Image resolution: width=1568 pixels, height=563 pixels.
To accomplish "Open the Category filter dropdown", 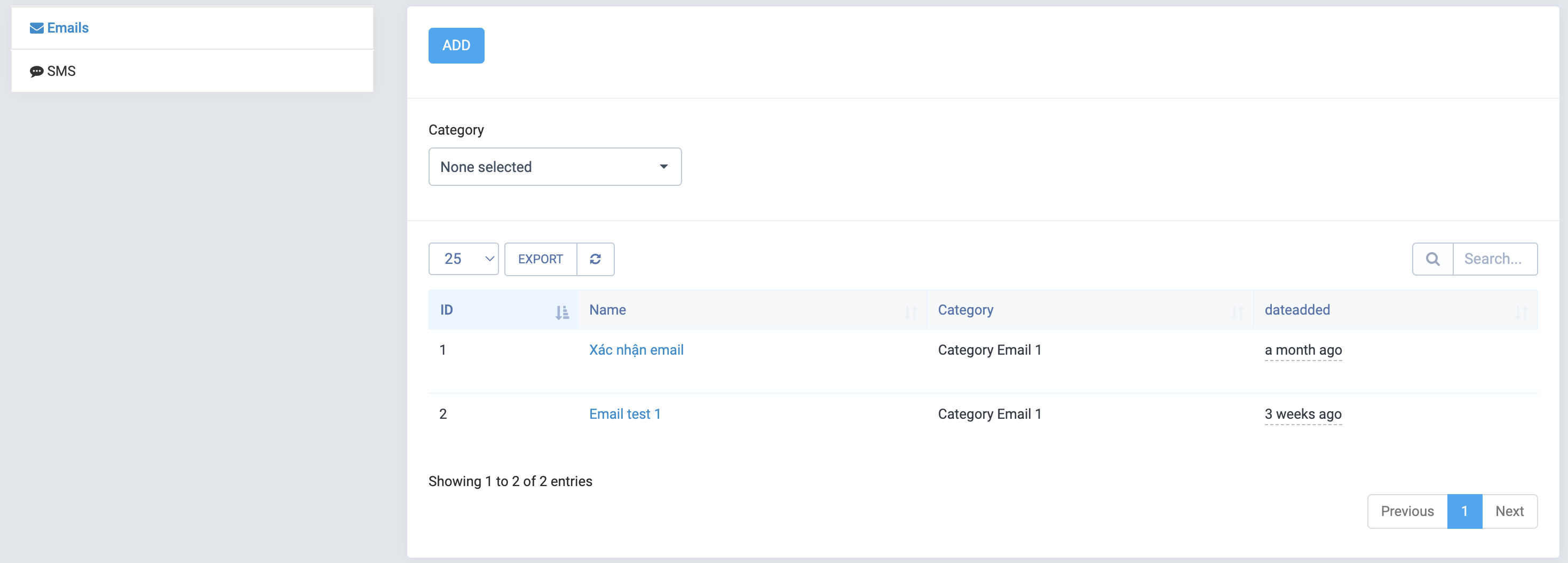I will [x=554, y=166].
